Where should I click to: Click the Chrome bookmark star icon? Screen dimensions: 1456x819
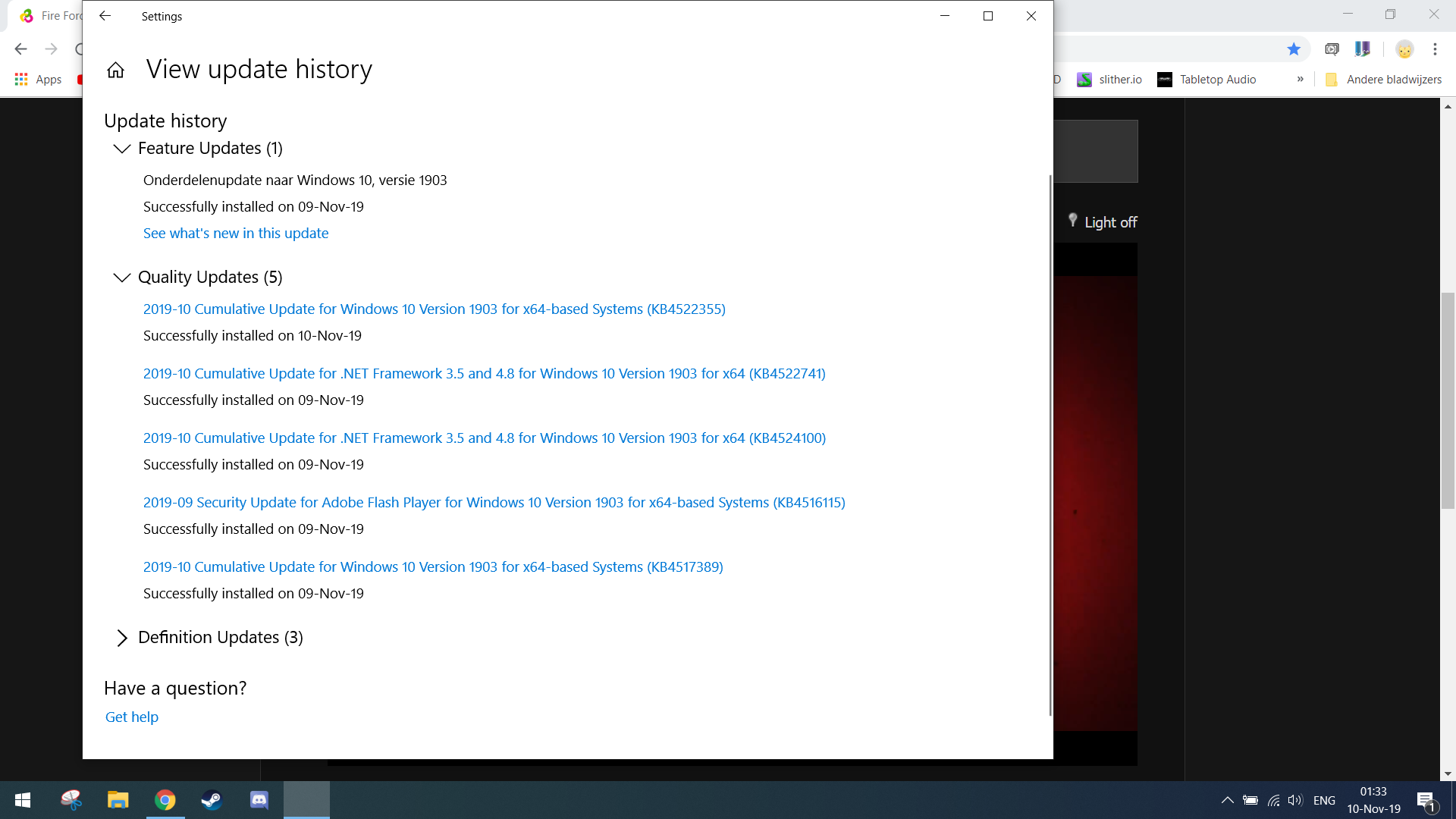1294,49
